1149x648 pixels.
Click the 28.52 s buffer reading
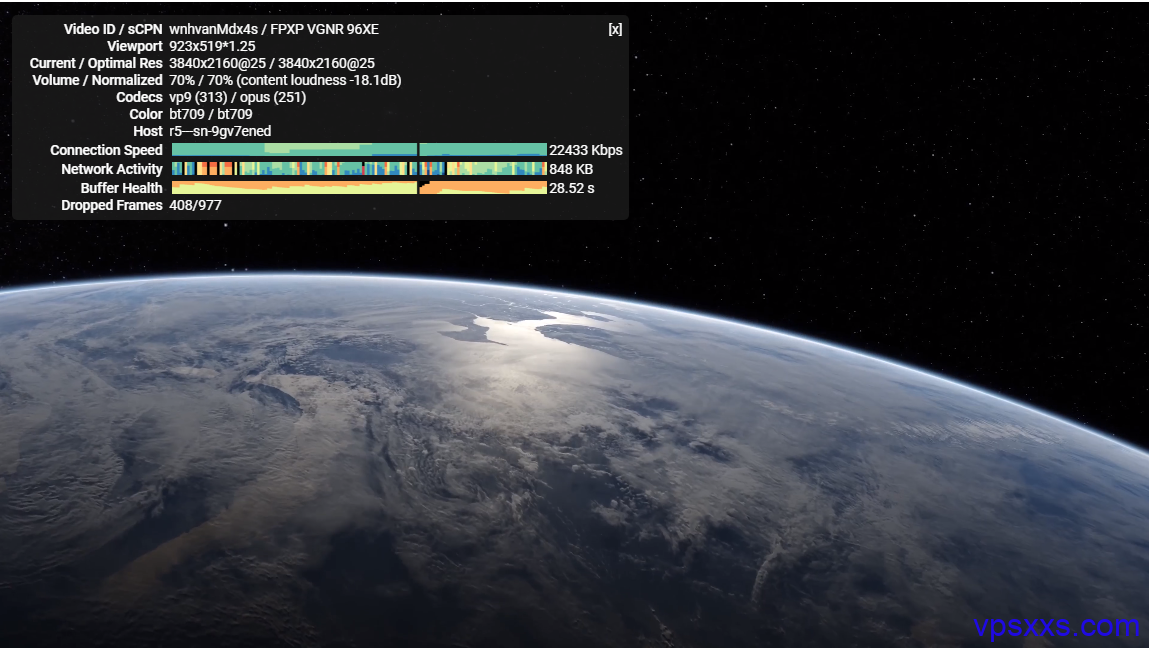click(572, 188)
